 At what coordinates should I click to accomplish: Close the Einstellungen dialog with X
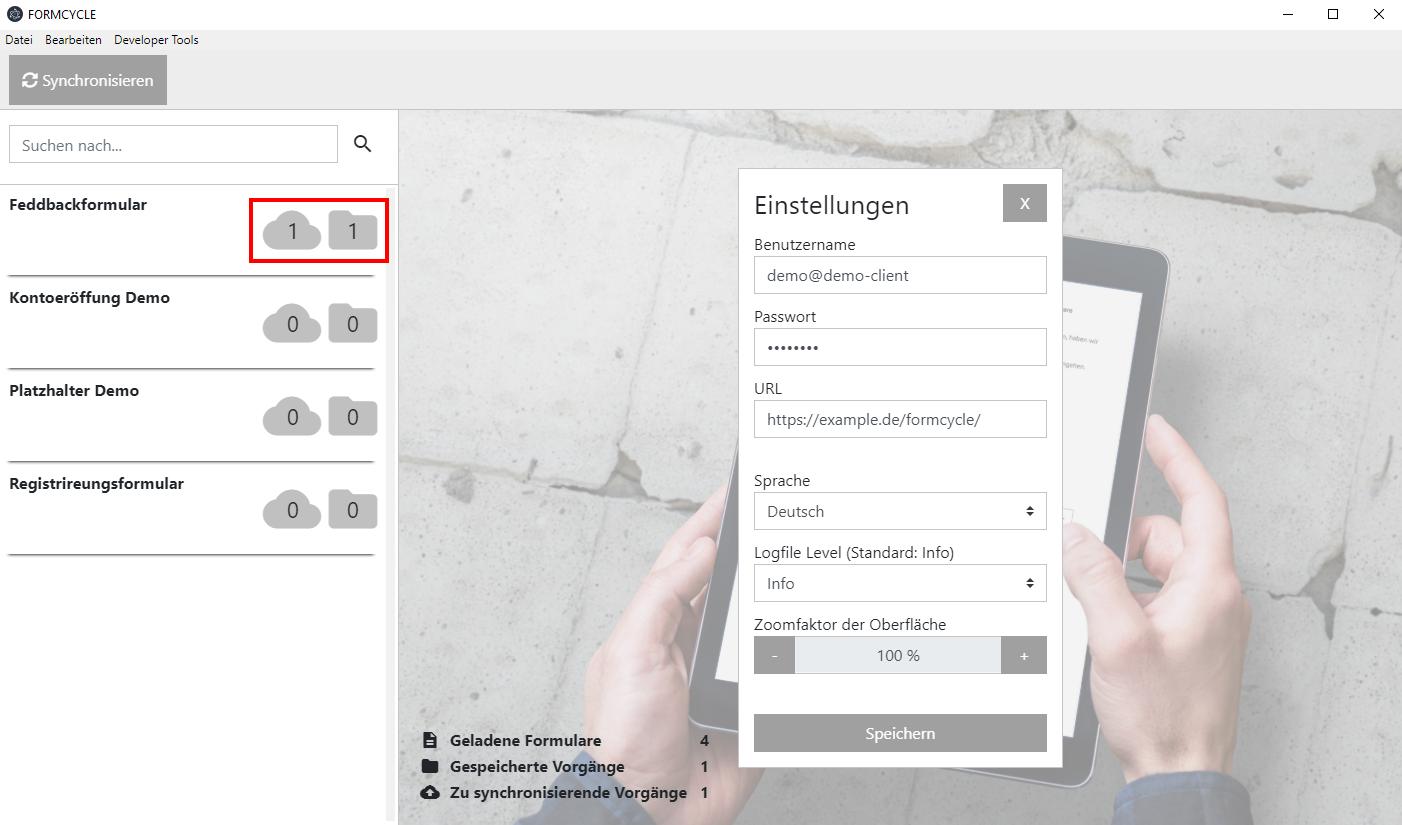[x=1024, y=203]
